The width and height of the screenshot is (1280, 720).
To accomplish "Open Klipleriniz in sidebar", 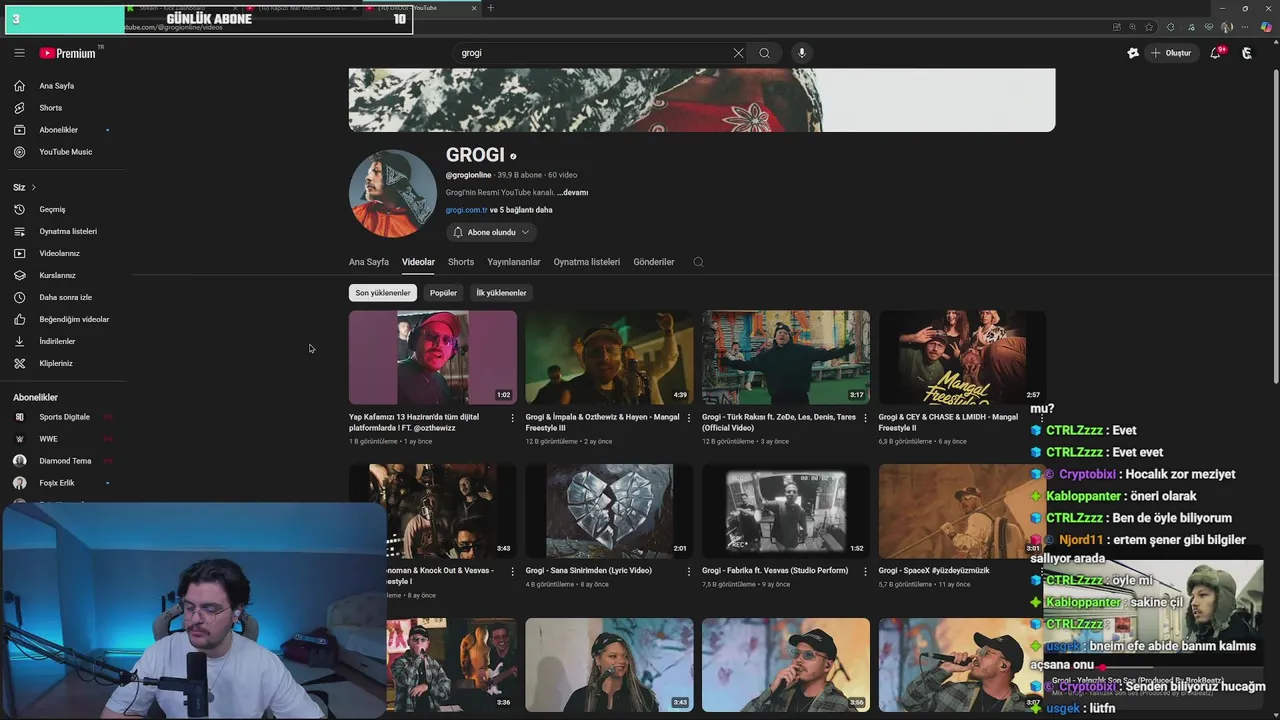I will (56, 364).
